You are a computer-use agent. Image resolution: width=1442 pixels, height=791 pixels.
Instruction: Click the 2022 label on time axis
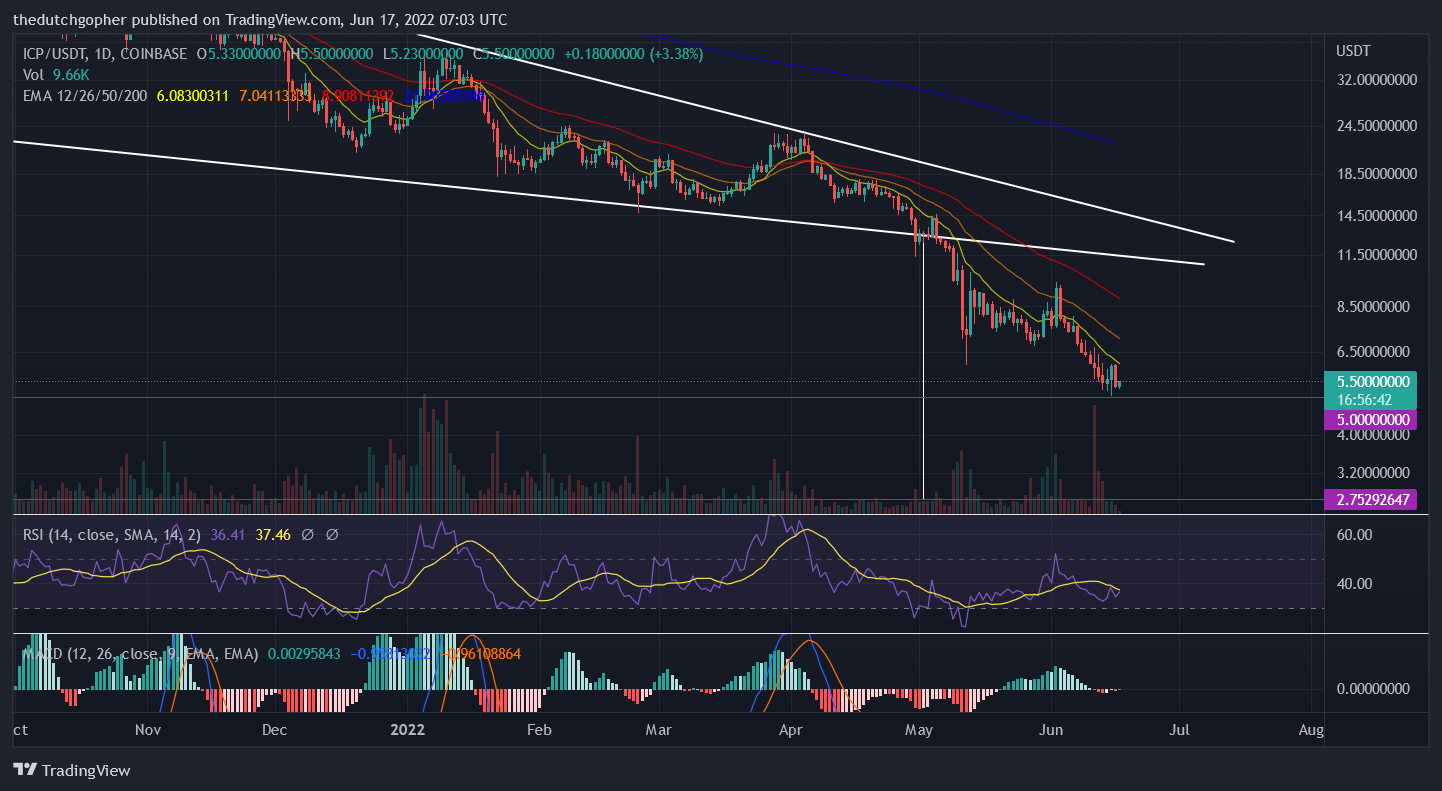point(408,731)
